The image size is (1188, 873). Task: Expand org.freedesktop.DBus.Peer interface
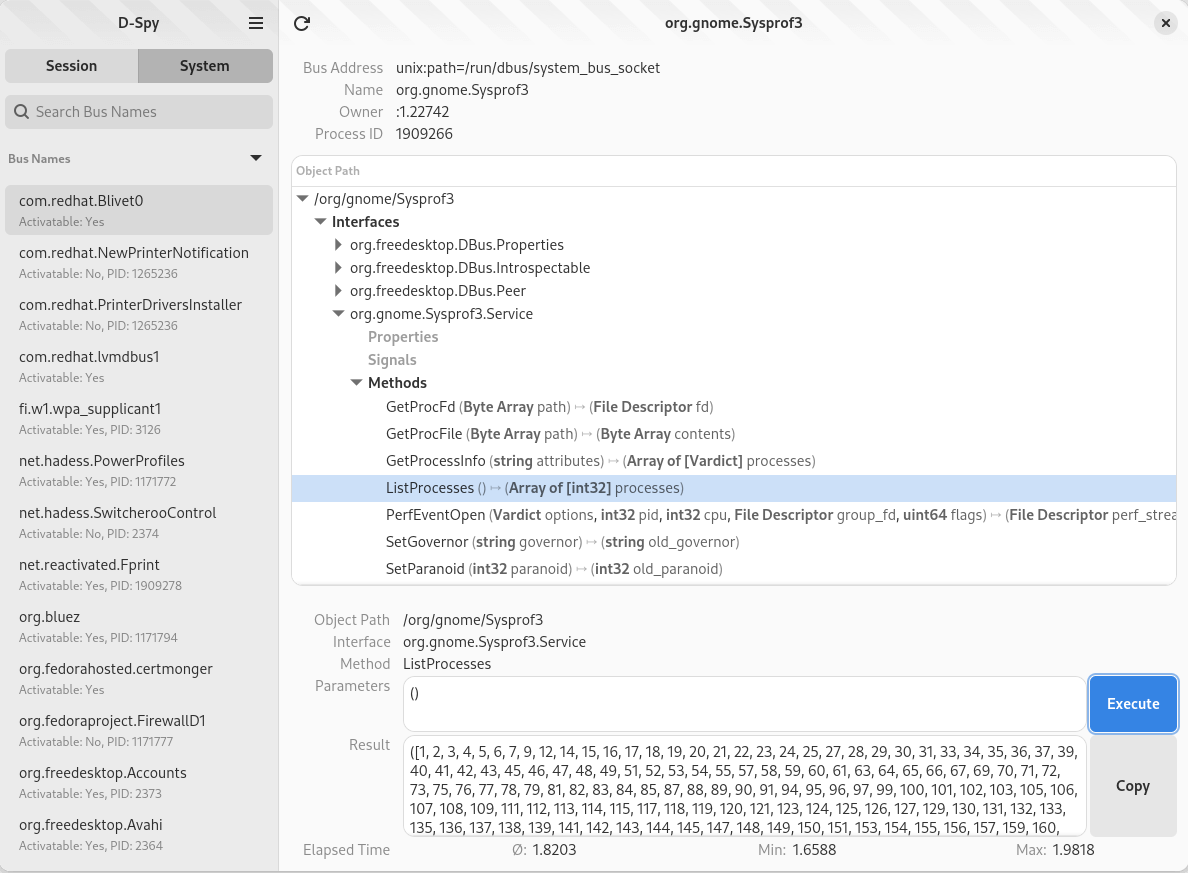click(339, 291)
